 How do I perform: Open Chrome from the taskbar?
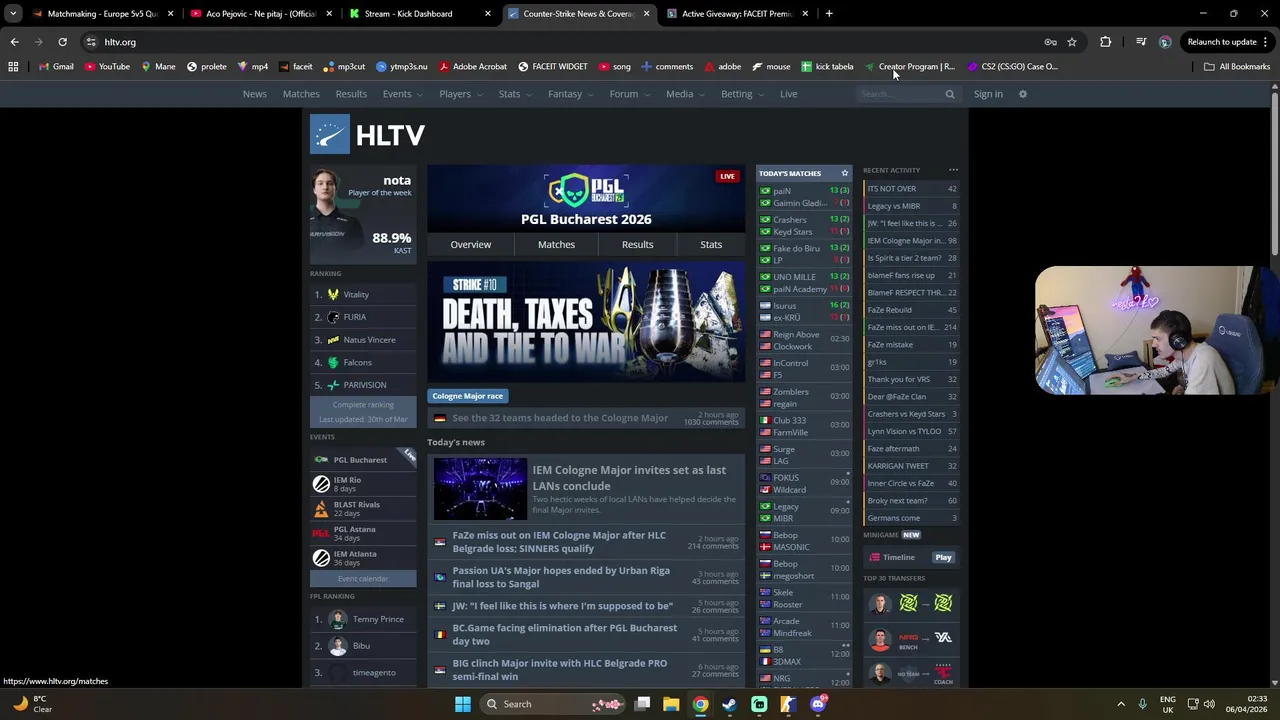(x=700, y=704)
